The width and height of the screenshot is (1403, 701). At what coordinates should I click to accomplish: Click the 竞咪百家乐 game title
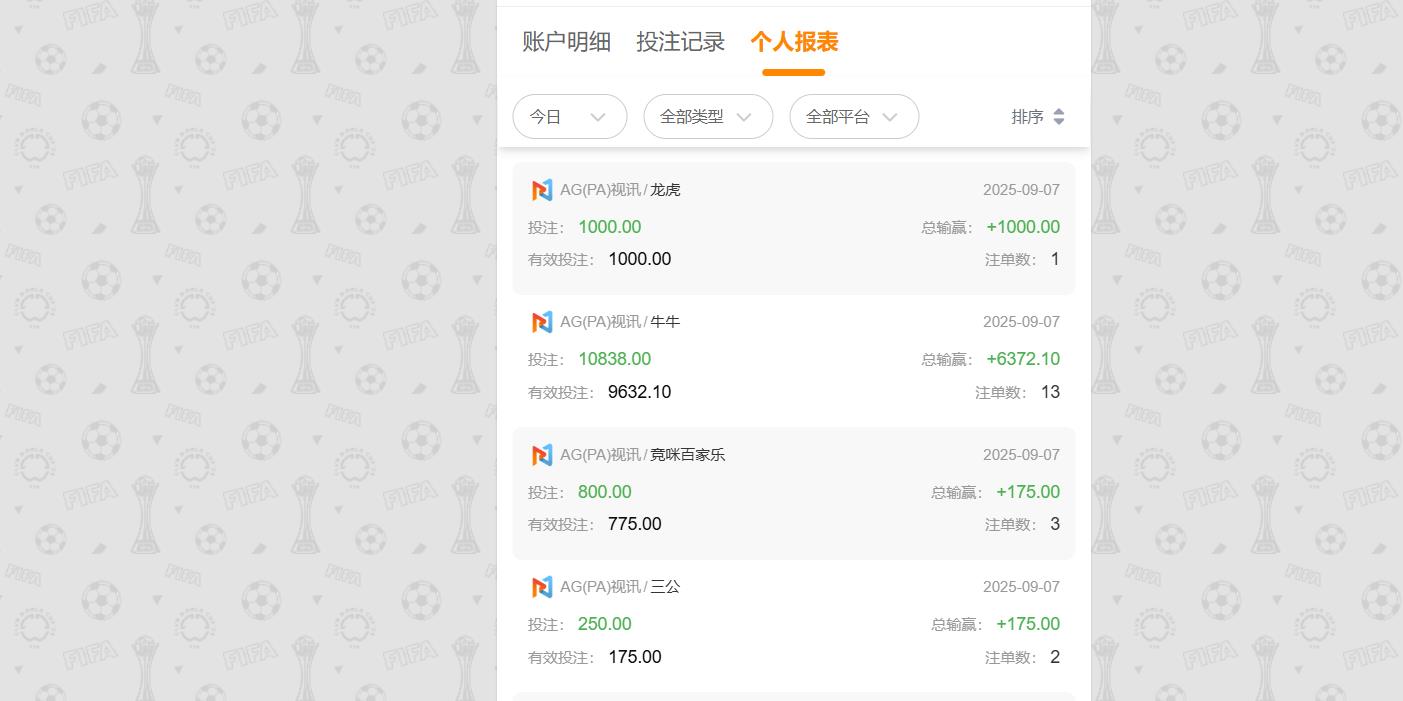pyautogui.click(x=687, y=455)
